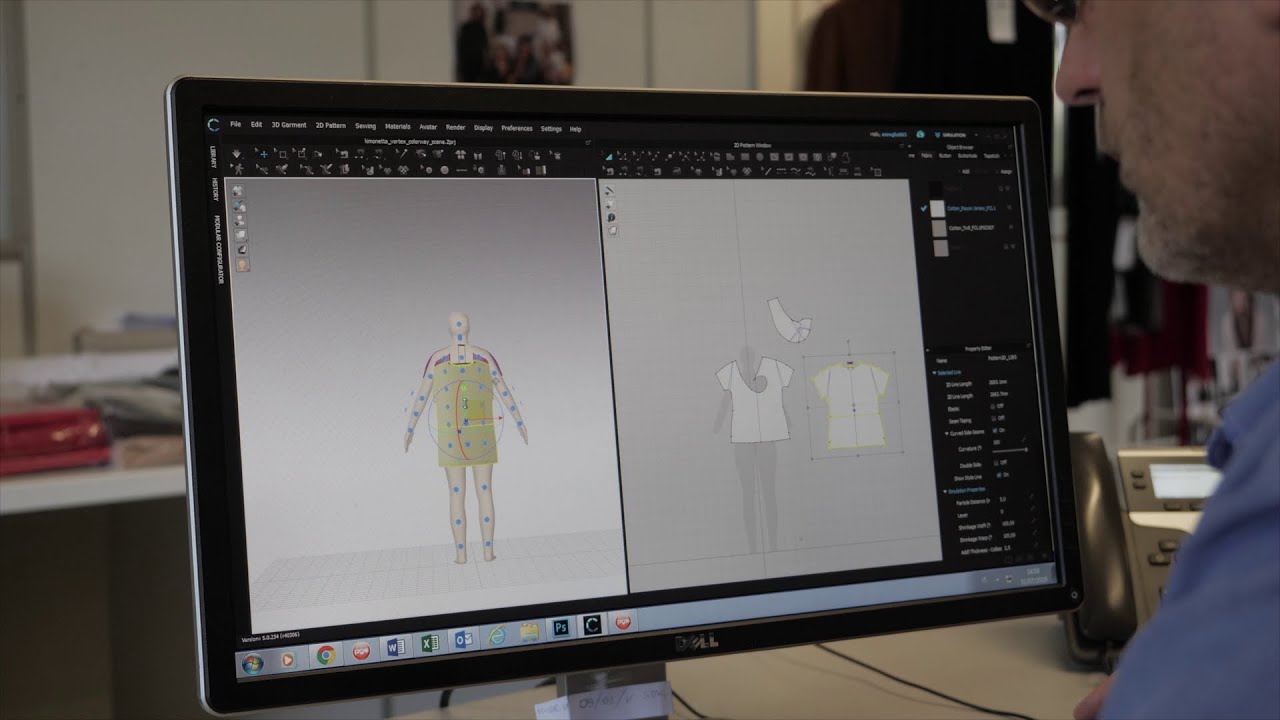Open the Sewing menu
1280x720 pixels.
click(x=366, y=126)
